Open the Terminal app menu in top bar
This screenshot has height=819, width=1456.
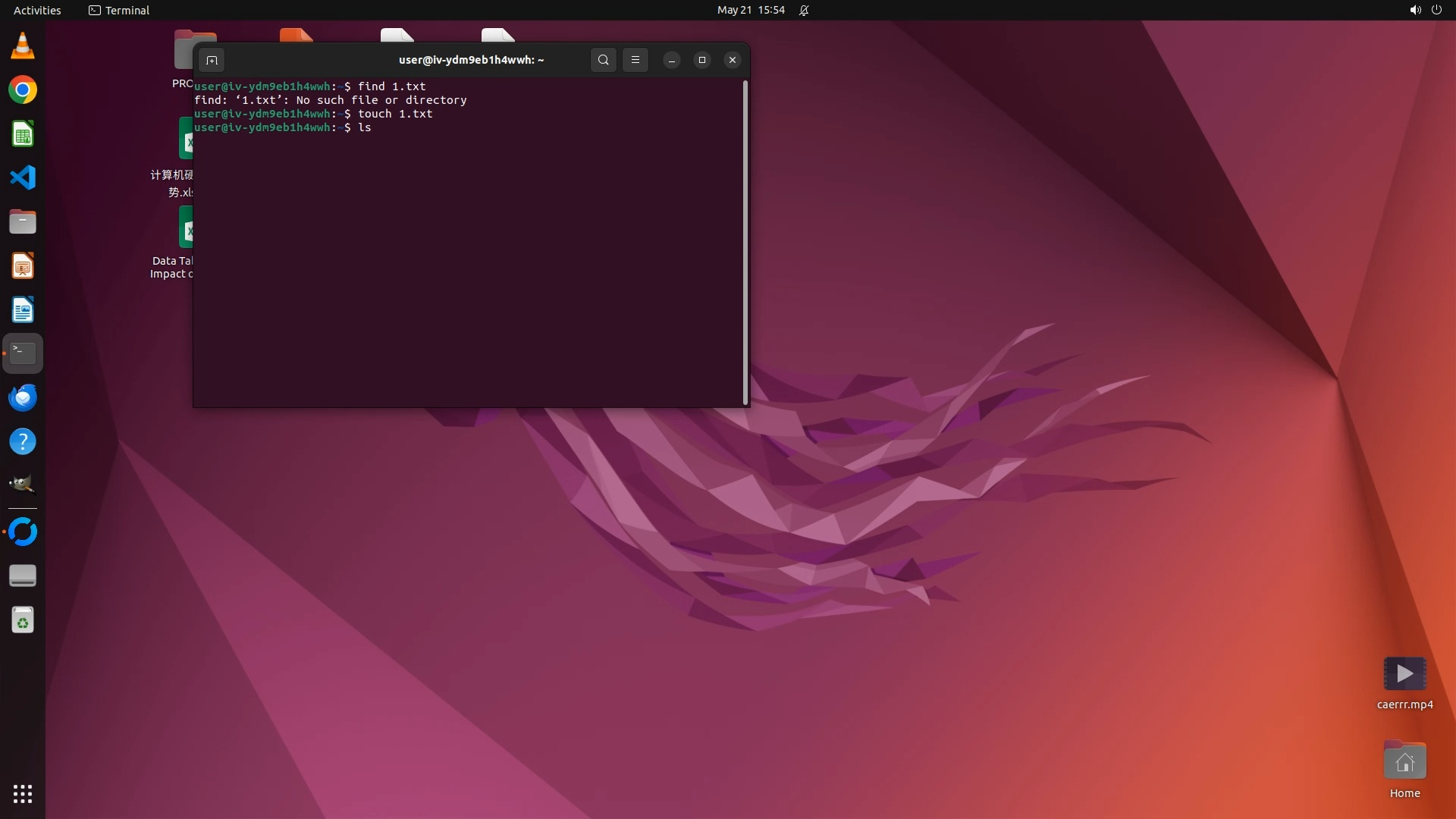[119, 10]
